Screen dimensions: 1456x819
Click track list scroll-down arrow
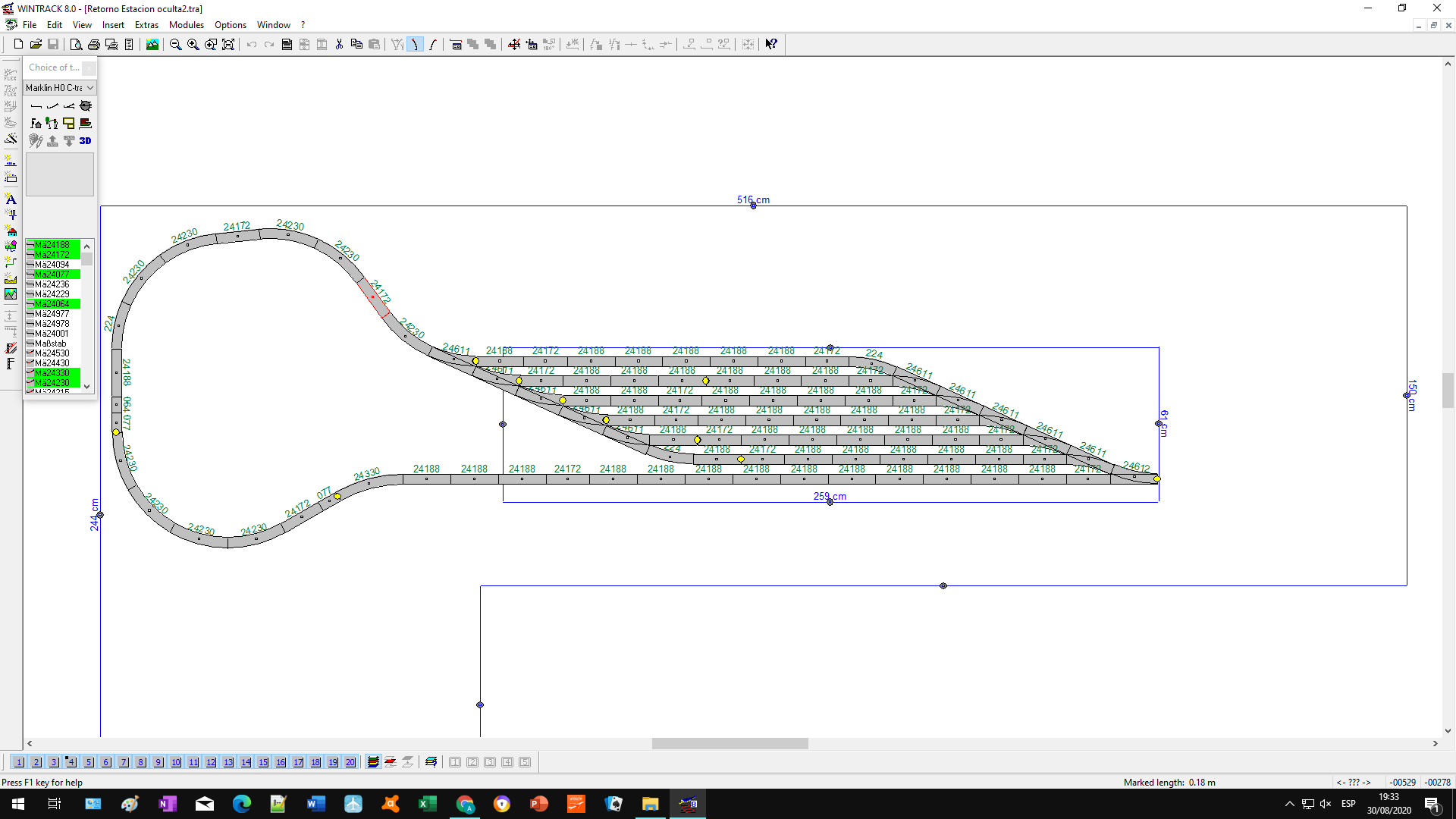point(87,387)
